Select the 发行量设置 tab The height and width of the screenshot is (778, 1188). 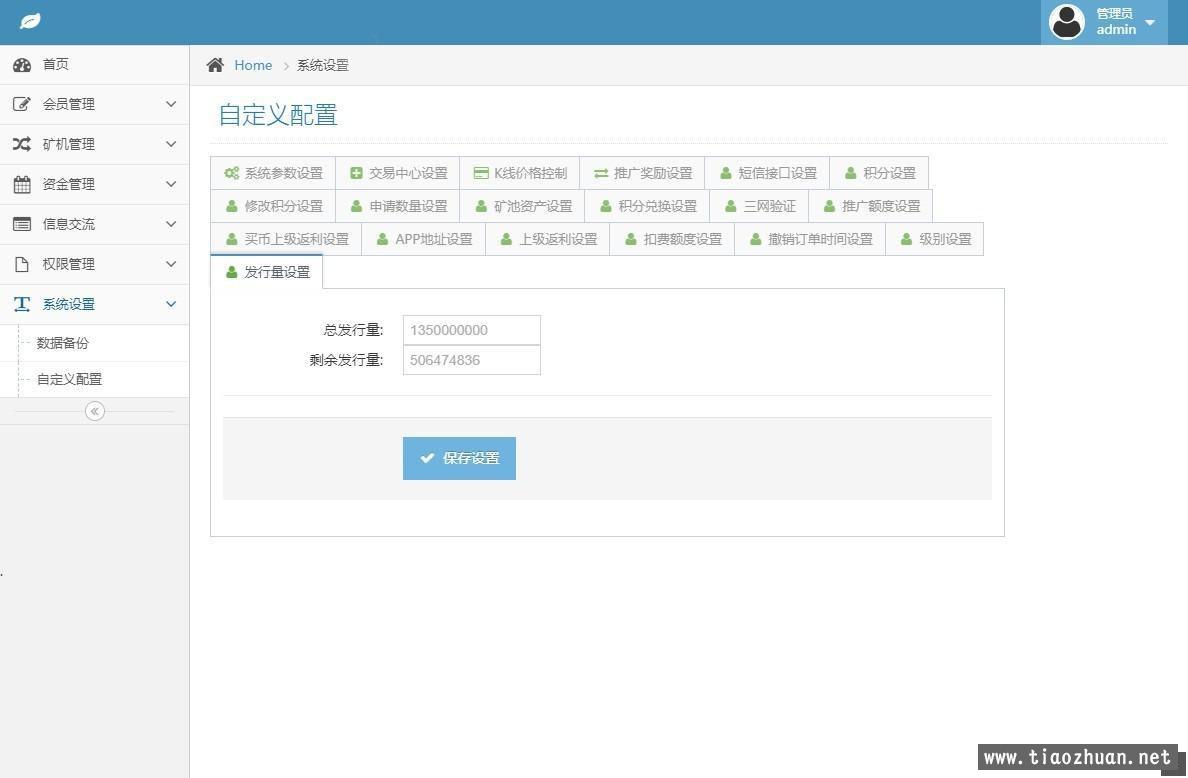pos(267,272)
